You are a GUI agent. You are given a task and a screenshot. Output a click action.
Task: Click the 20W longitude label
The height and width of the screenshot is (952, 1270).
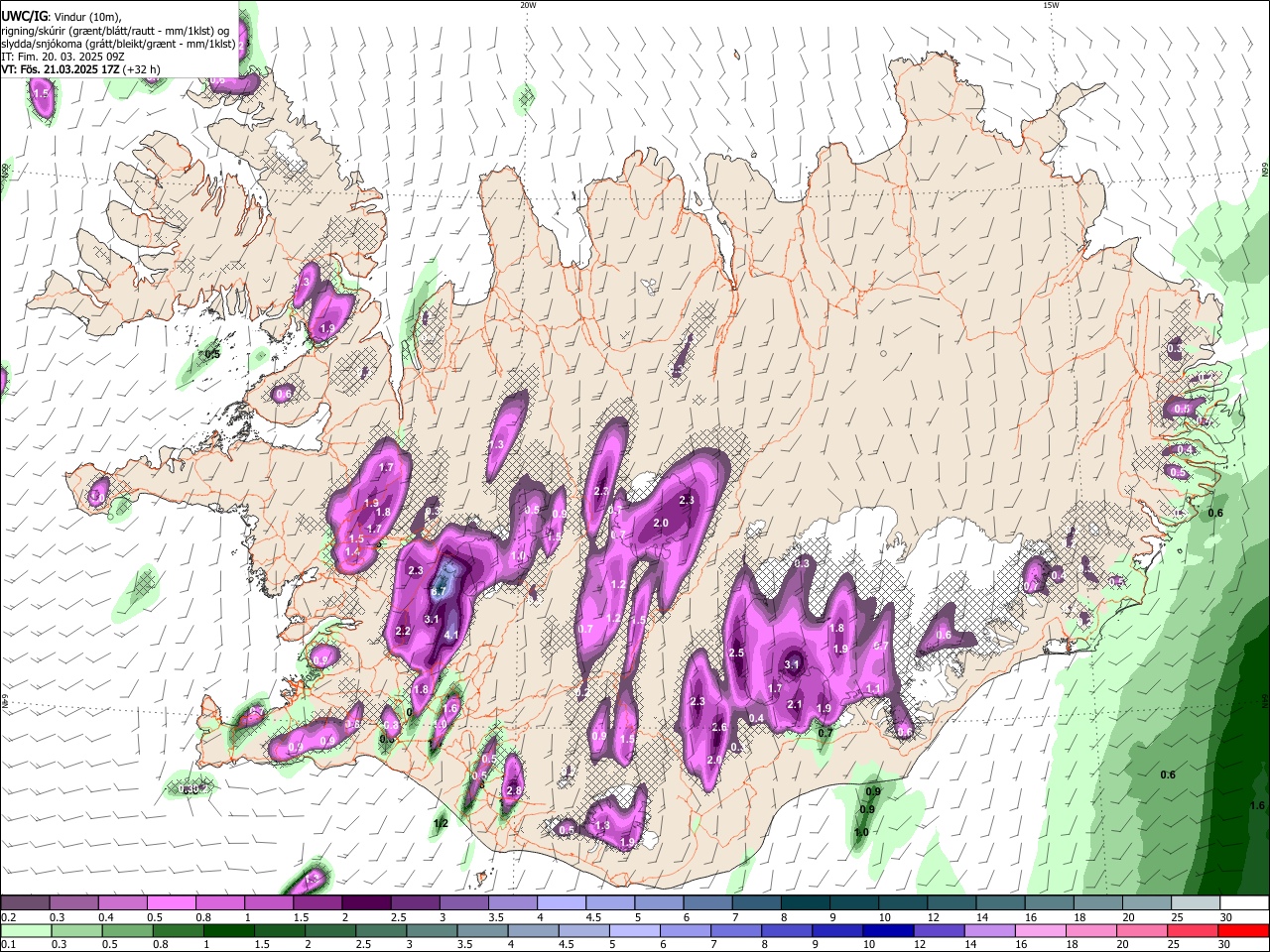tap(528, 5)
